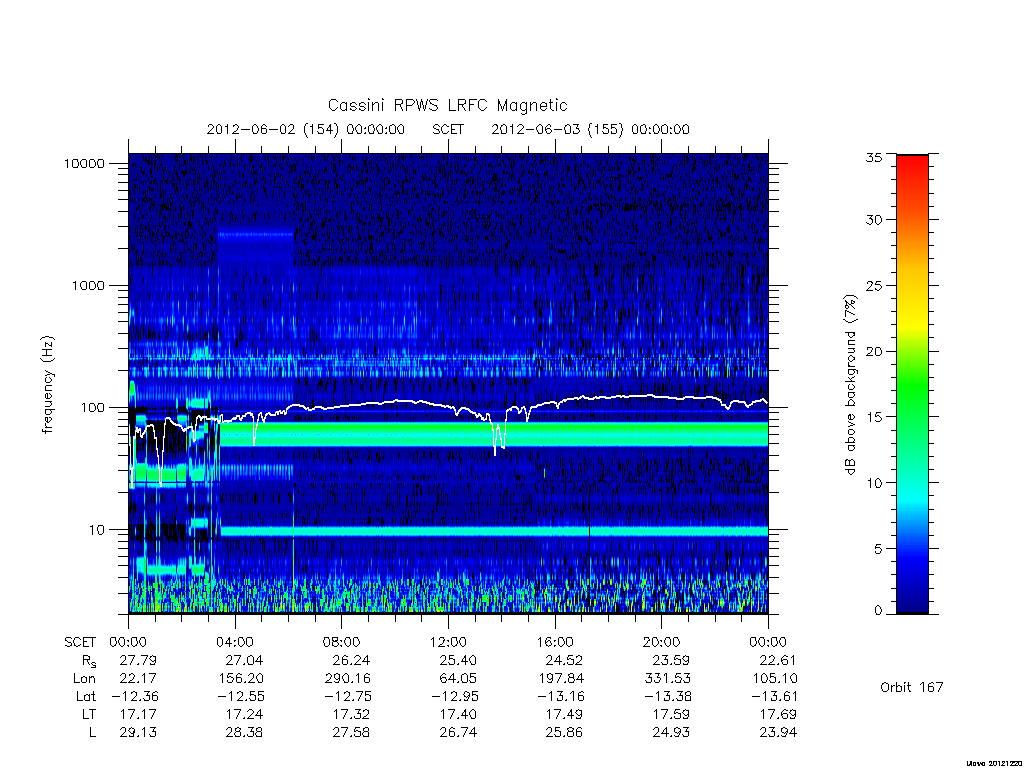
Task: Click the 12:00 time tick label
Action: [x=448, y=643]
